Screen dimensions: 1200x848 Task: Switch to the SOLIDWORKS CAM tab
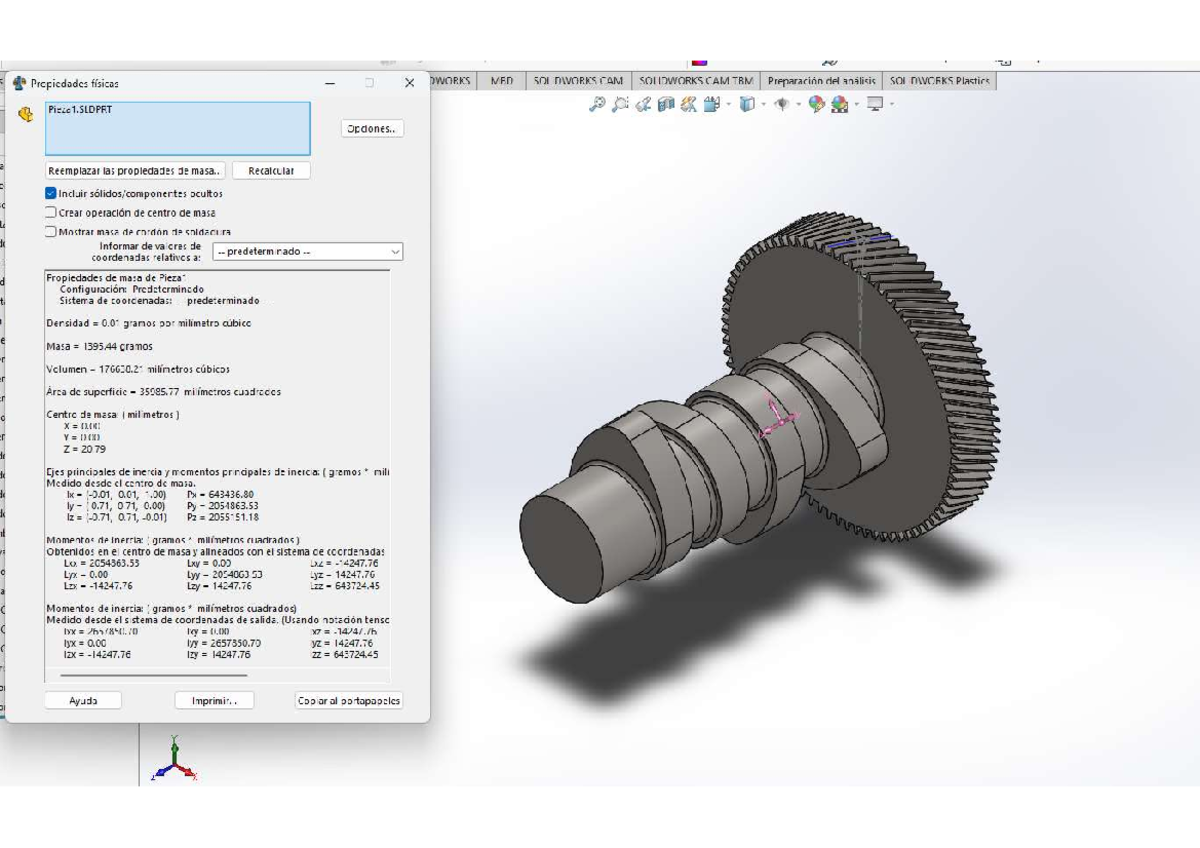[x=580, y=81]
